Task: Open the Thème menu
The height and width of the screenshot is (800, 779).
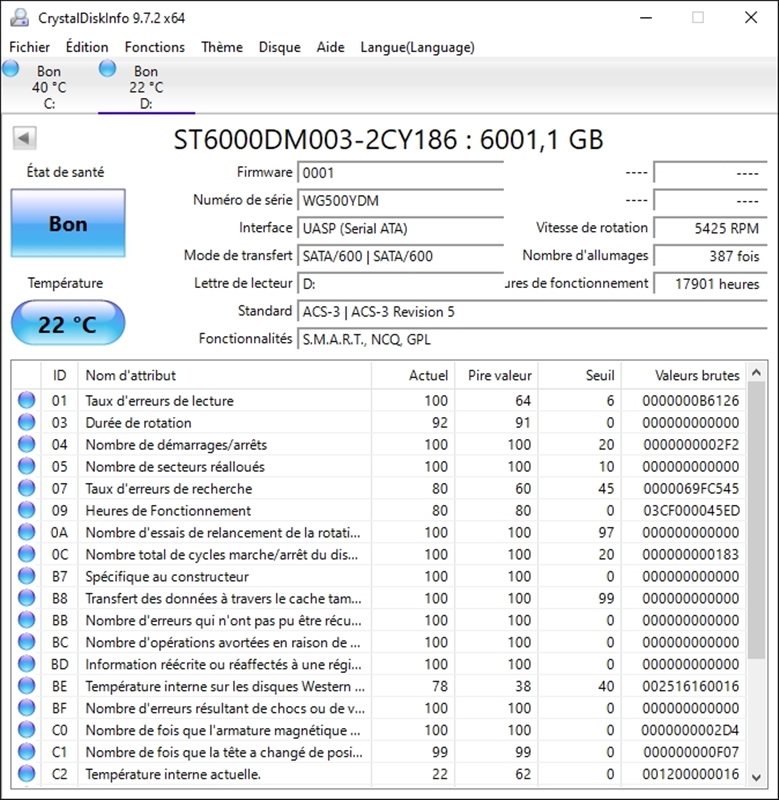Action: [221, 47]
